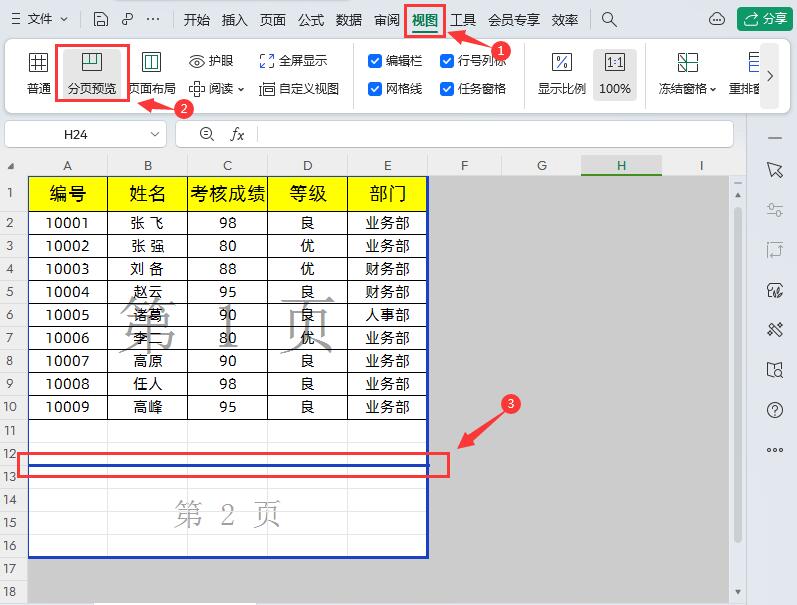Click the Save icon in the top toolbar
Image resolution: width=797 pixels, height=605 pixels.
101,20
